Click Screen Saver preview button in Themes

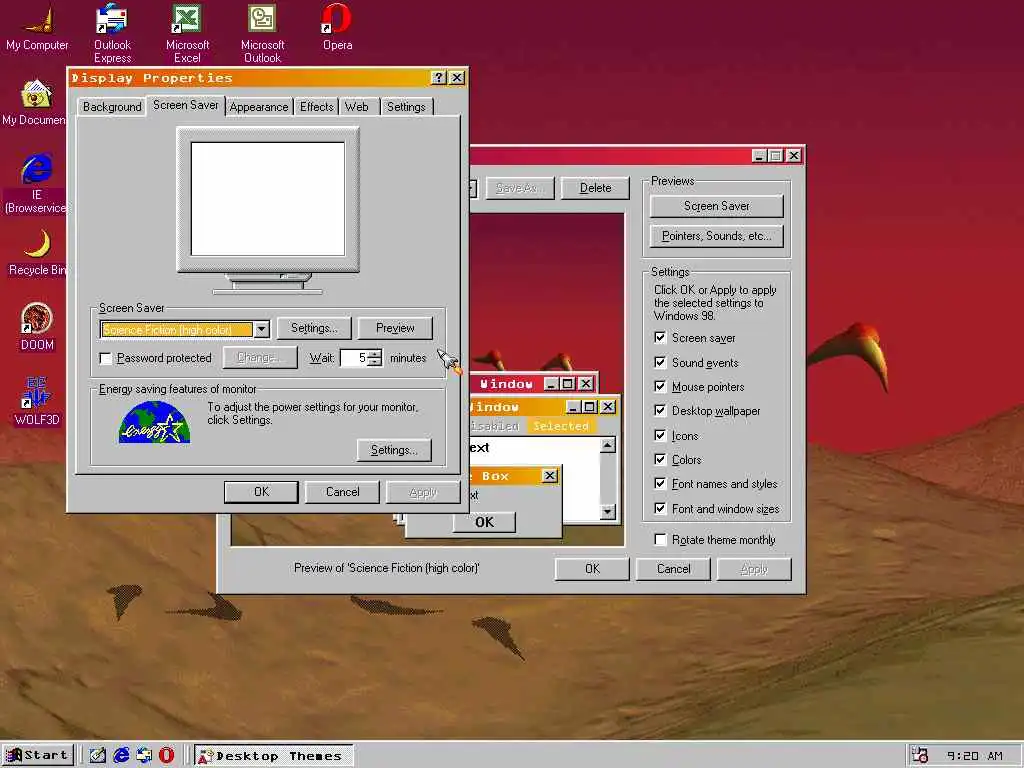coord(716,206)
